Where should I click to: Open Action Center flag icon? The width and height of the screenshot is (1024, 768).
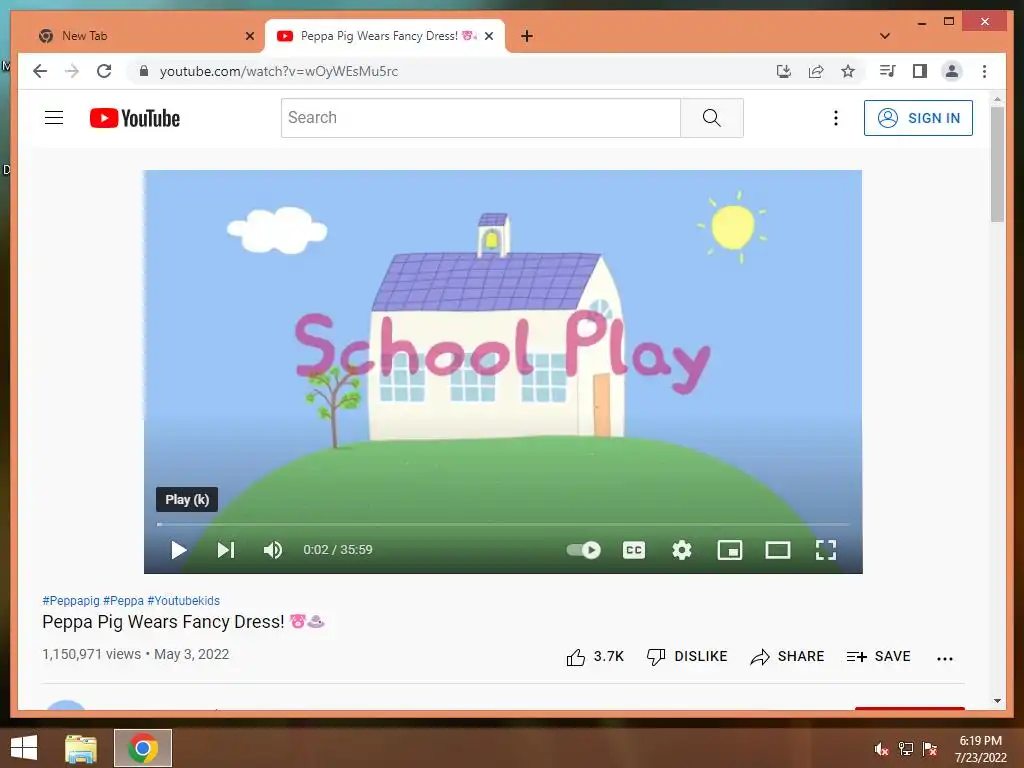tap(930, 749)
